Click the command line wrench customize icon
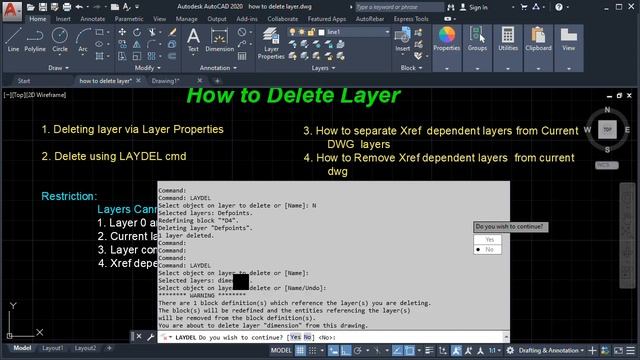This screenshot has height=360, width=640. pos(150,337)
